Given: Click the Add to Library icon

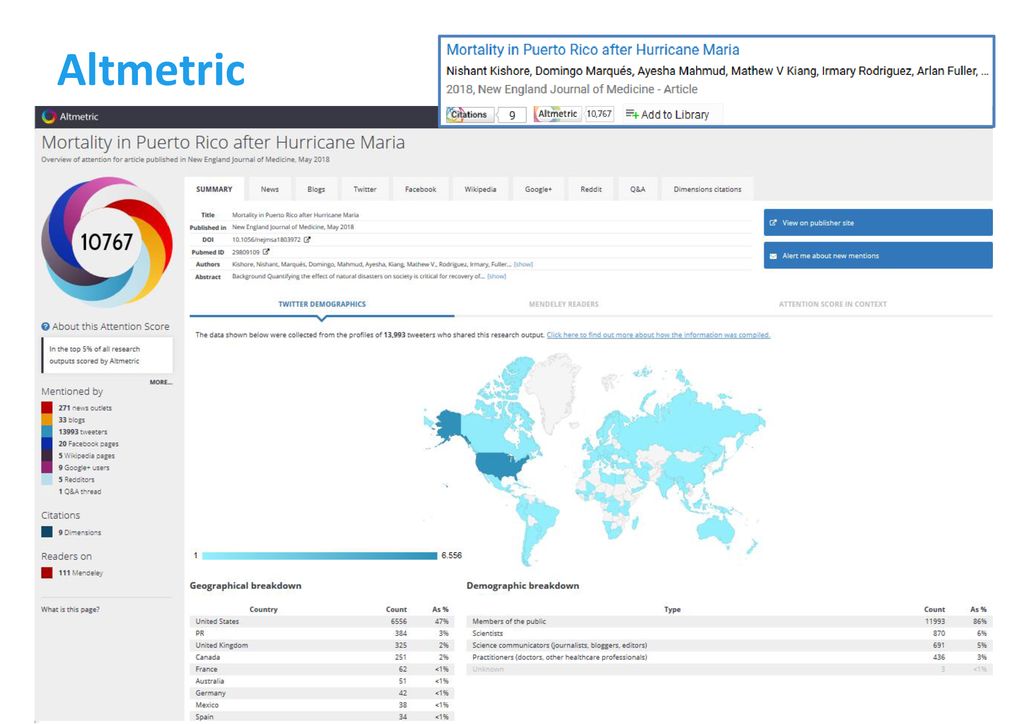Looking at the screenshot, I should point(632,114).
